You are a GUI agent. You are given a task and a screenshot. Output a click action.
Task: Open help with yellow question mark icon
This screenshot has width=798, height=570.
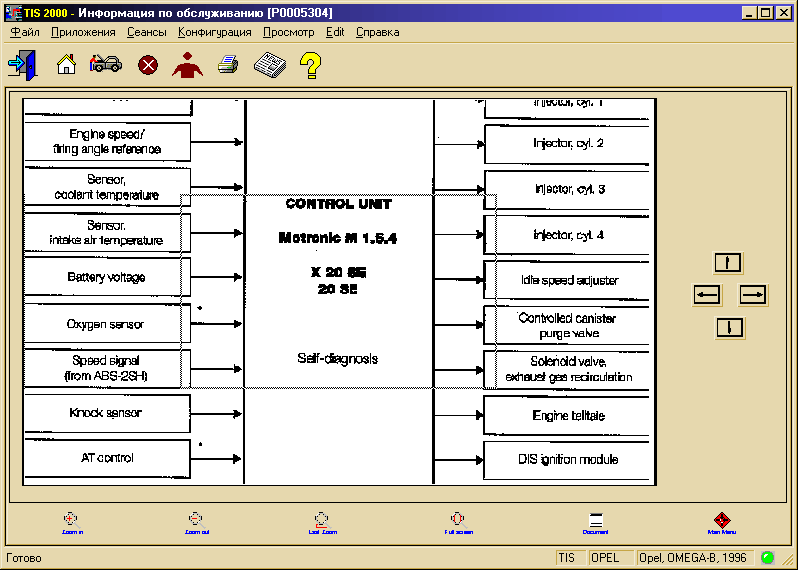pyautogui.click(x=310, y=65)
